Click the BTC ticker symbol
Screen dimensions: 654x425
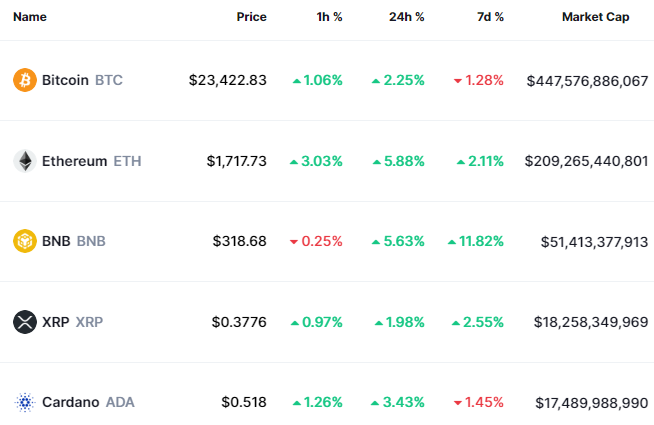109,80
